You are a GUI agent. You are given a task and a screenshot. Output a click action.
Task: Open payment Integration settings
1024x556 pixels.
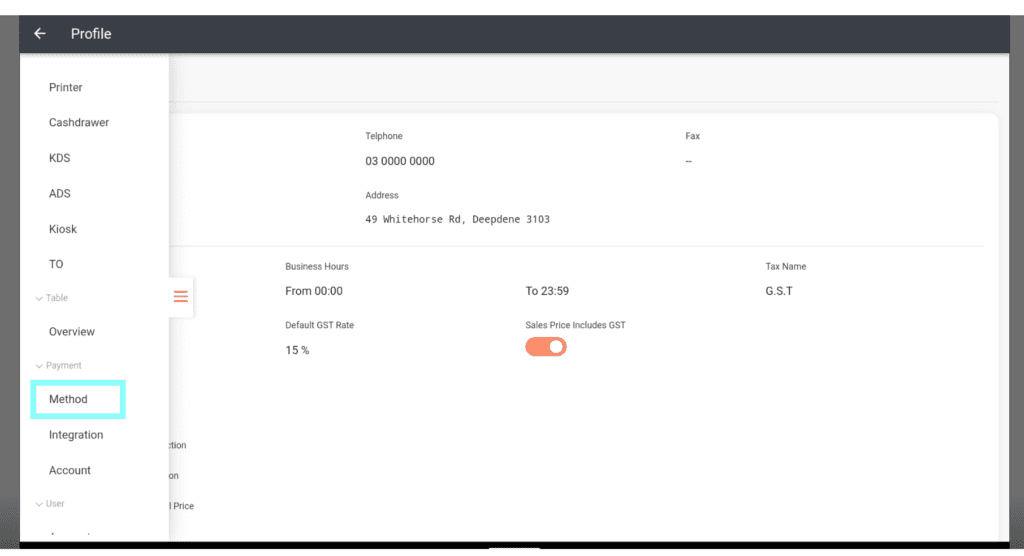click(x=76, y=435)
